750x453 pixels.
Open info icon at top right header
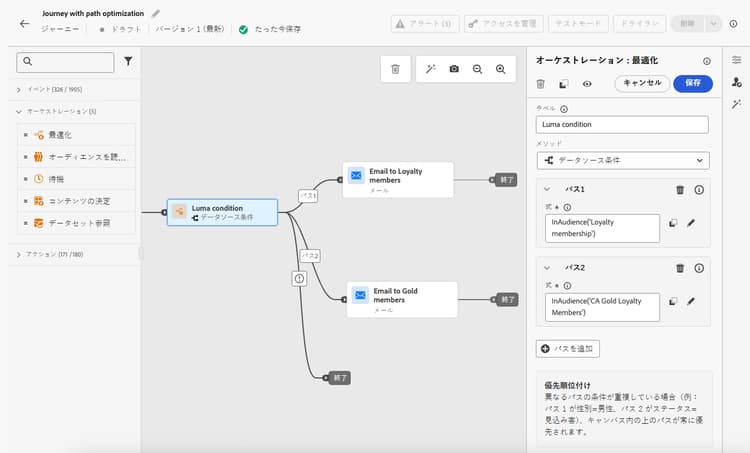pos(733,23)
